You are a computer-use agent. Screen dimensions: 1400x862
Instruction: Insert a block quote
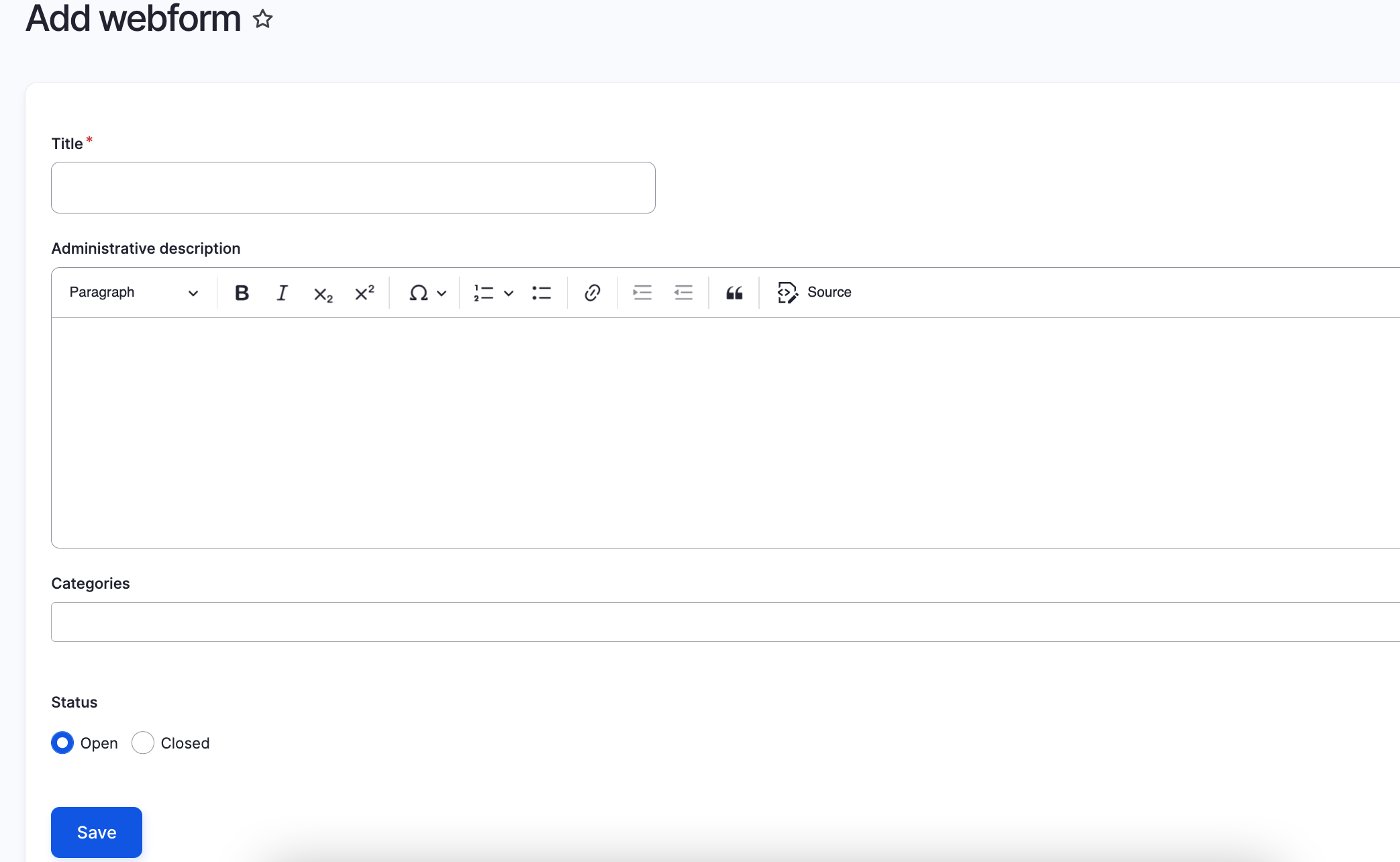[x=734, y=293]
